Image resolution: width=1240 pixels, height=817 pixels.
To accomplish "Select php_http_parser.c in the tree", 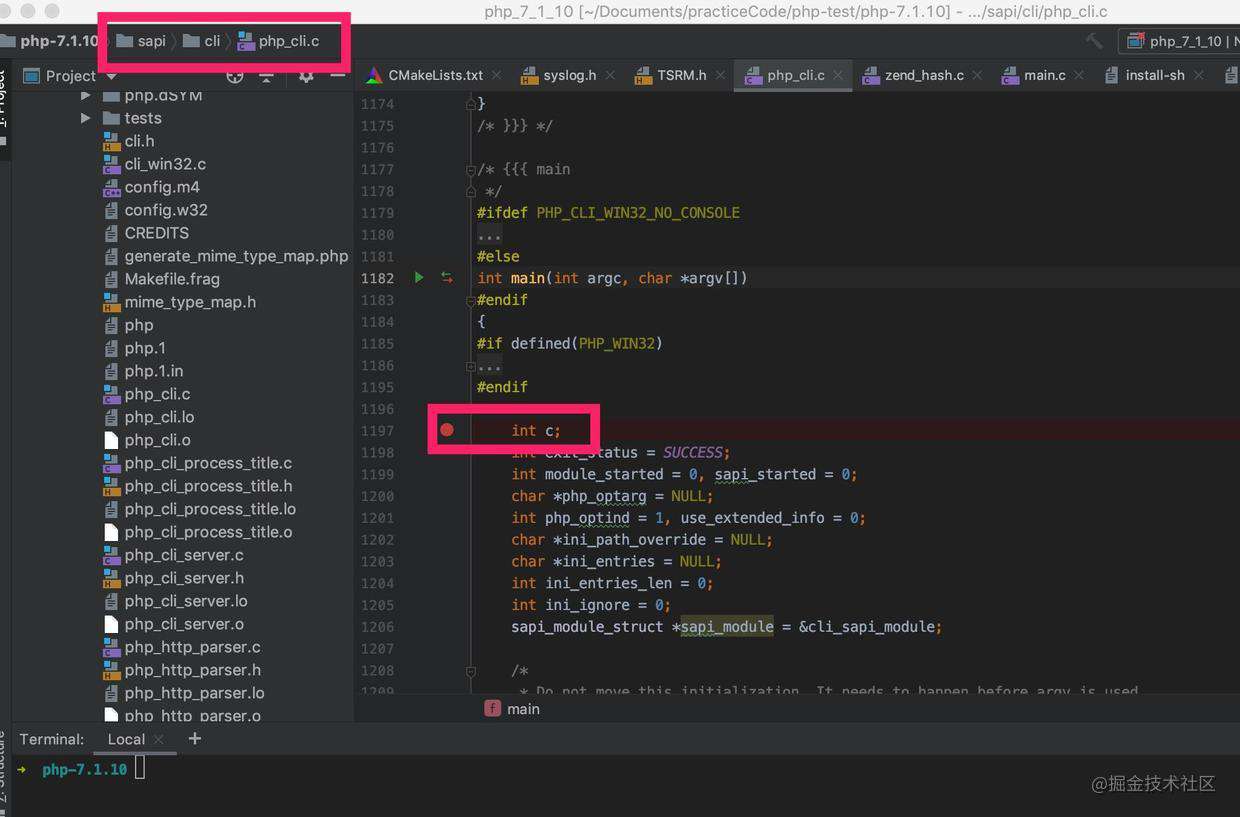I will point(192,647).
